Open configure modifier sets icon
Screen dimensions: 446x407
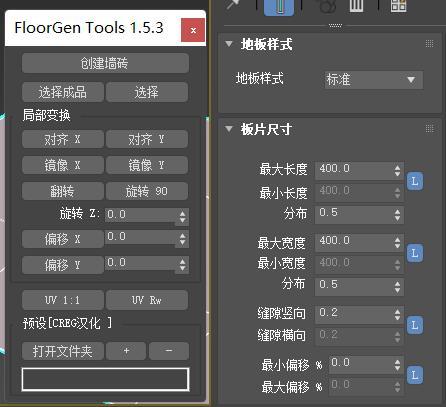tap(399, 5)
